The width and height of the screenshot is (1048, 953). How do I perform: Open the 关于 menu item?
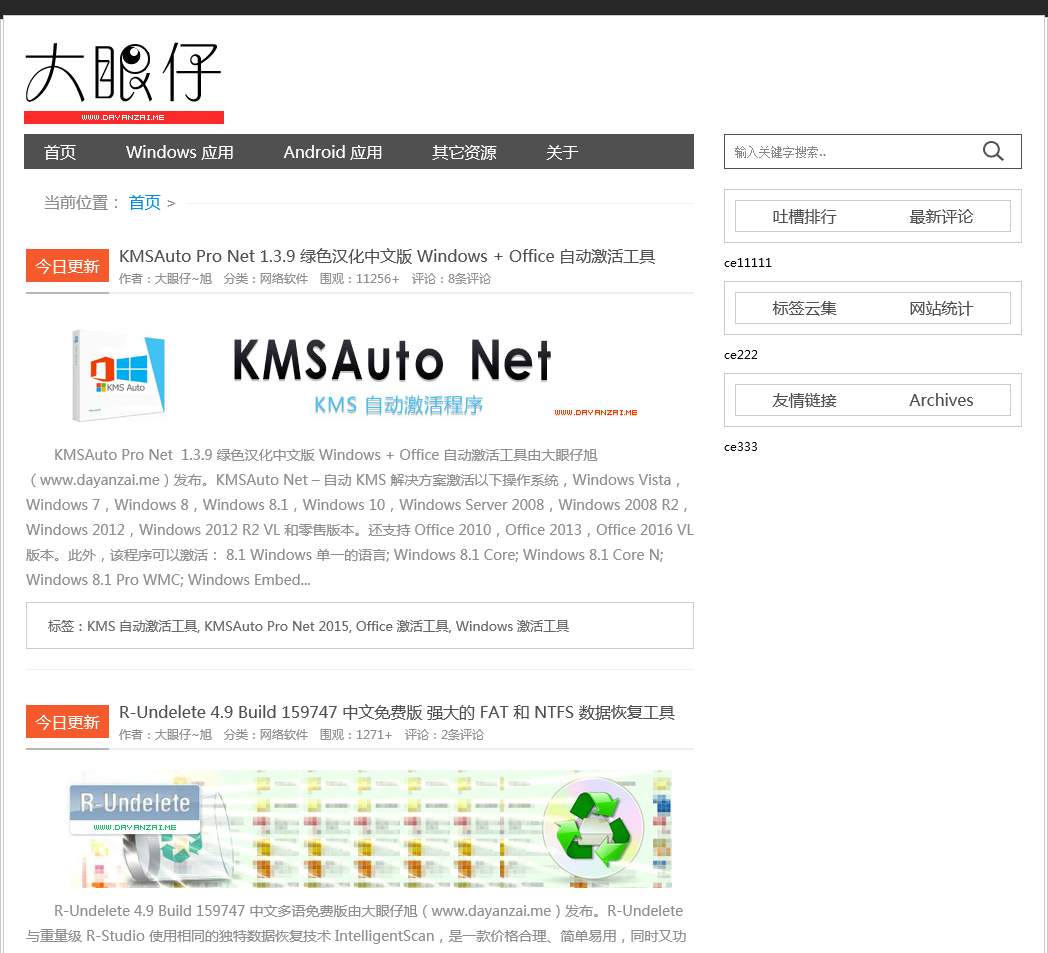[562, 152]
